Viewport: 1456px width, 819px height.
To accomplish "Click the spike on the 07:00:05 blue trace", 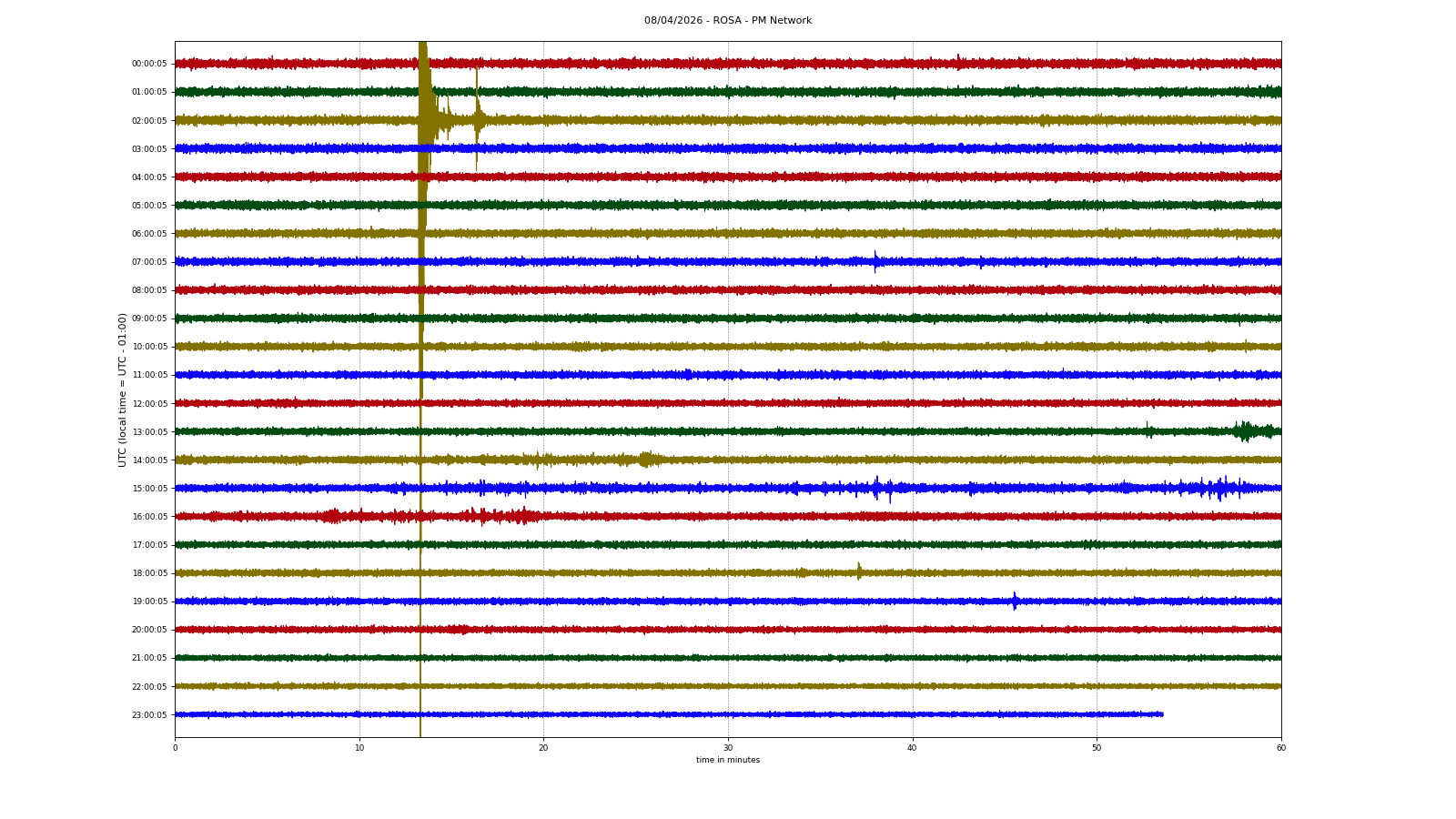I will 875,261.
